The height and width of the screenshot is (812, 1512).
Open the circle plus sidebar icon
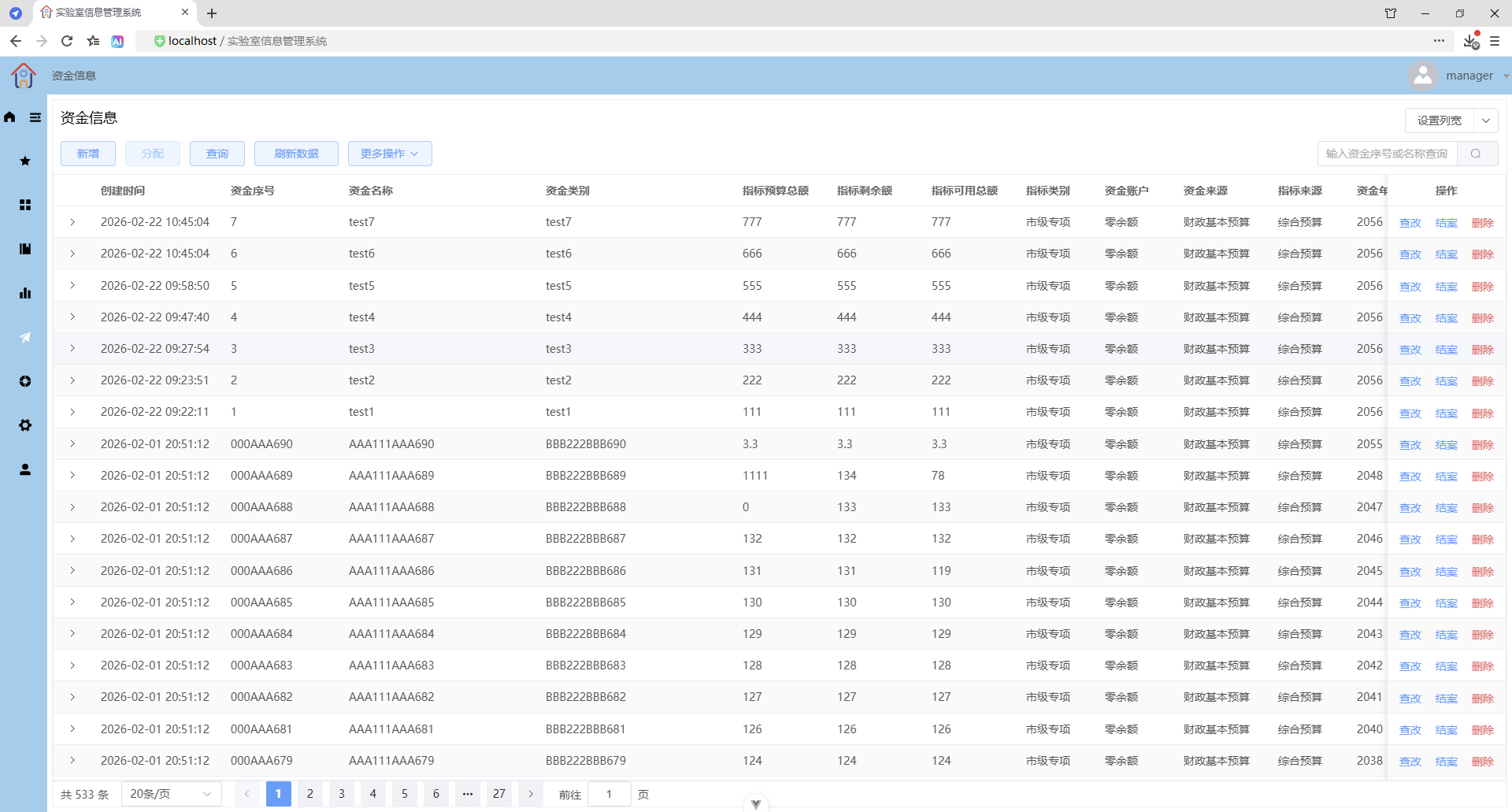(x=25, y=381)
